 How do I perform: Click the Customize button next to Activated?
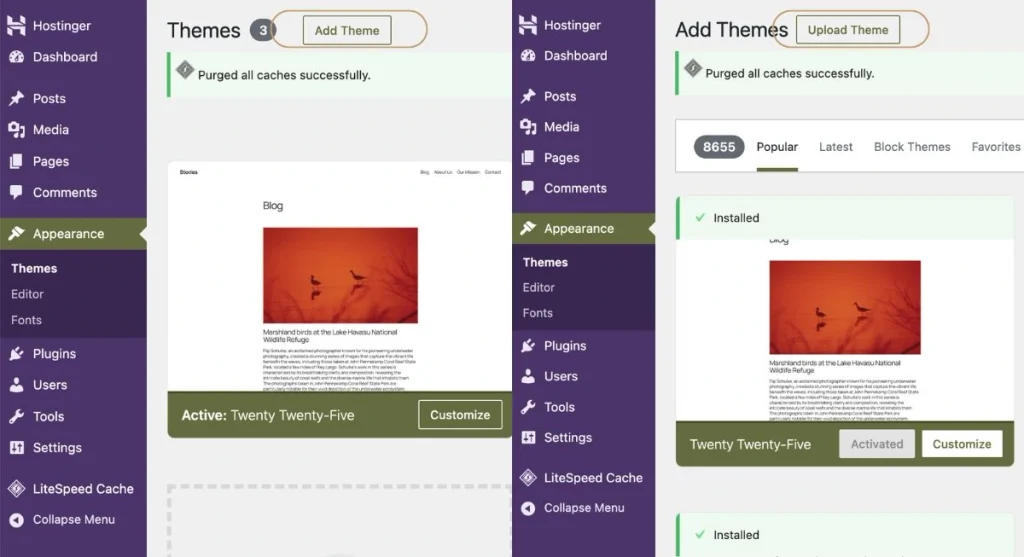click(962, 444)
